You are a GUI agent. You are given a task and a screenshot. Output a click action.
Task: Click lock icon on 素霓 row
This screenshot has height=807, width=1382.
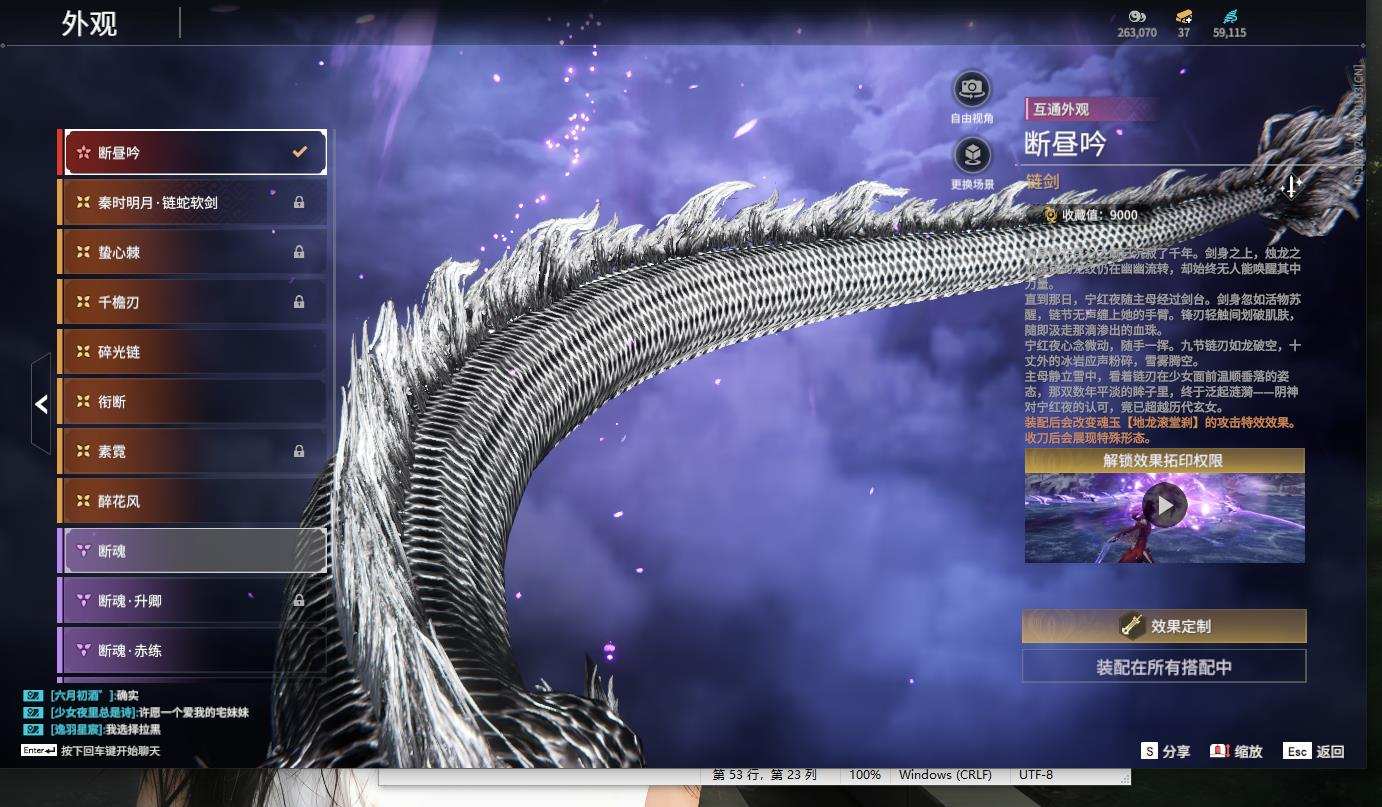[x=299, y=451]
